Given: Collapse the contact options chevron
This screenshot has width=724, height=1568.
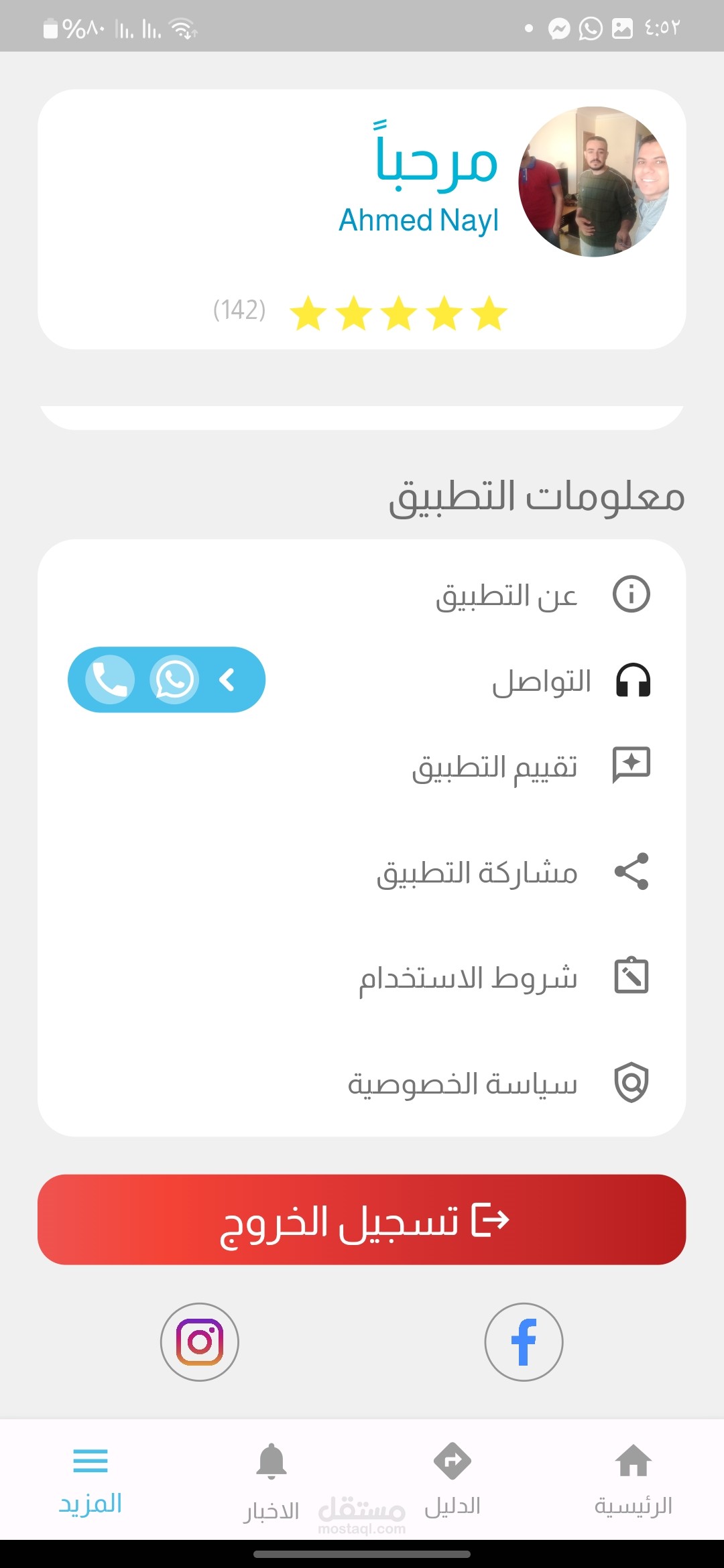Looking at the screenshot, I should [227, 679].
